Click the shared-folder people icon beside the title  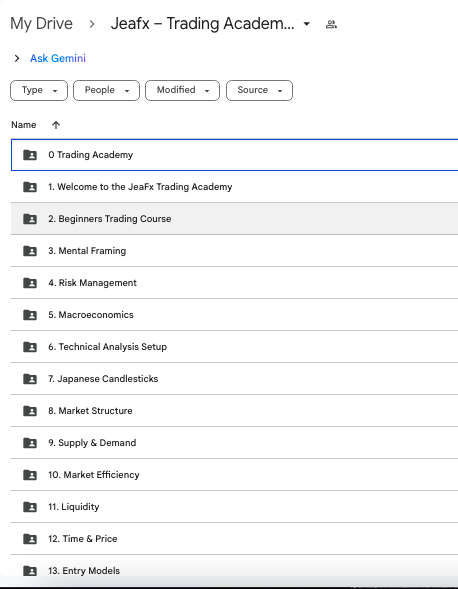[331, 25]
